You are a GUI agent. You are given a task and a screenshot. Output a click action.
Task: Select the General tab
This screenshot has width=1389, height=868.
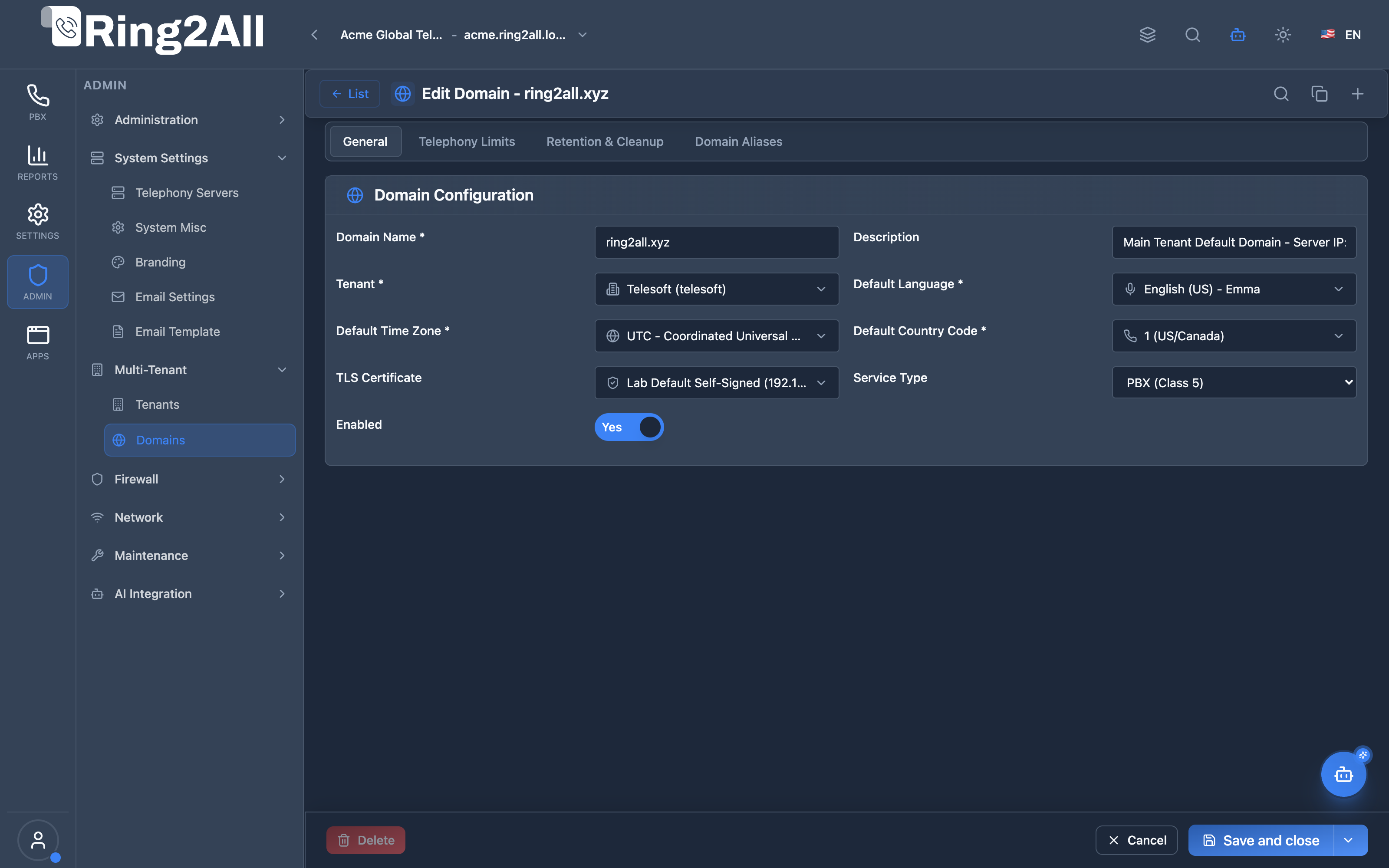coord(365,141)
